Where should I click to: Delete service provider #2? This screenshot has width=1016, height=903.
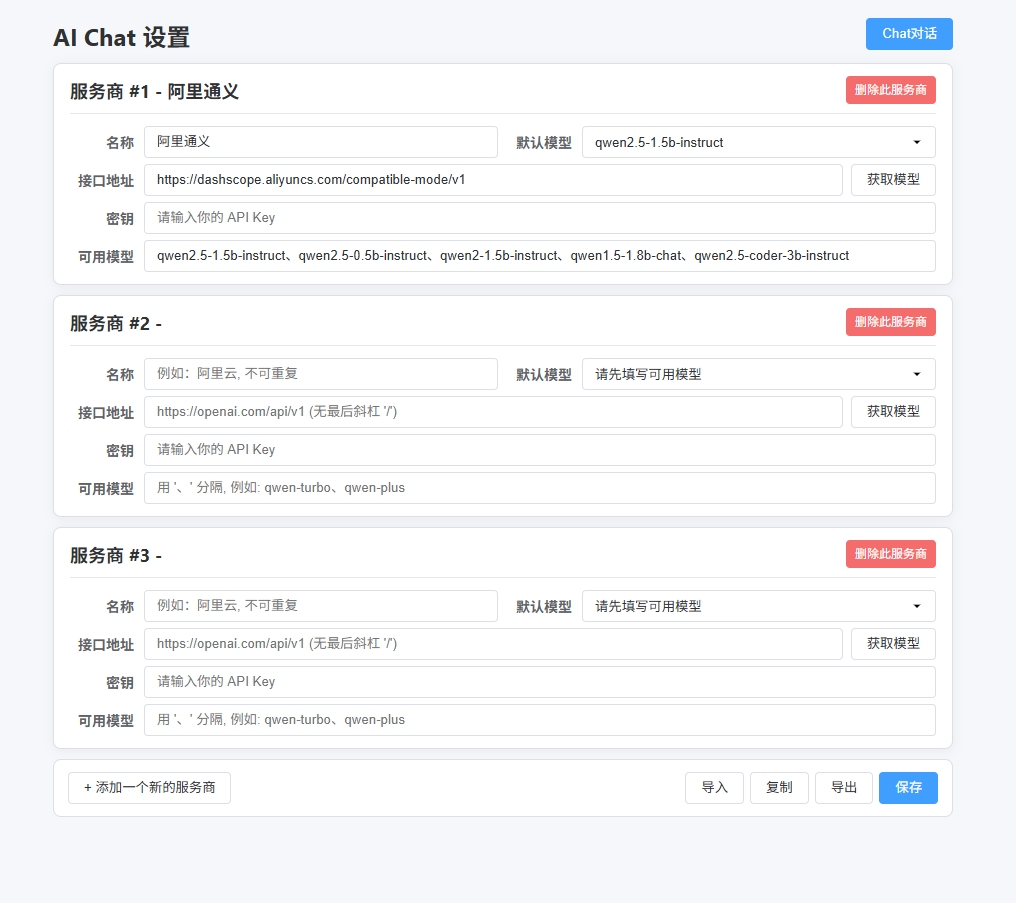(x=890, y=322)
